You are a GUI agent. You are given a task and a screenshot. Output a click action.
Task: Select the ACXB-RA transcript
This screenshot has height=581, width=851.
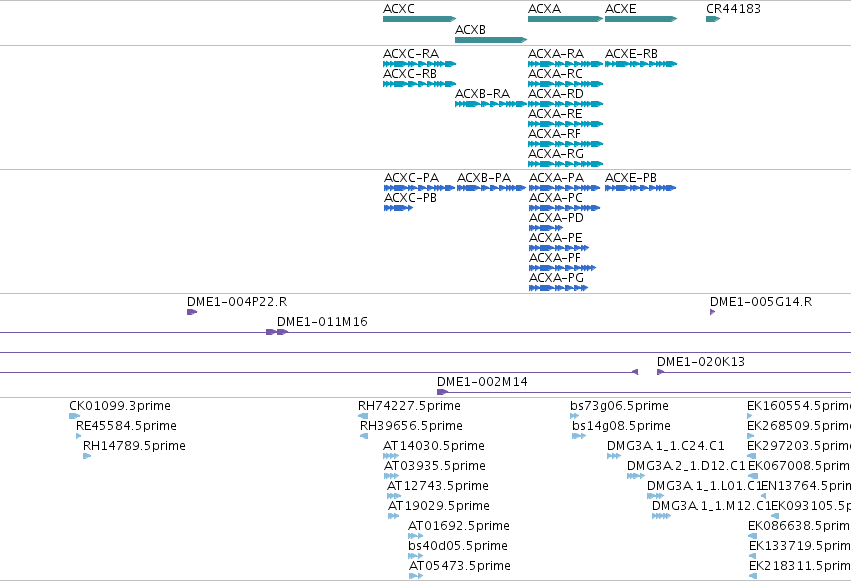[491, 104]
